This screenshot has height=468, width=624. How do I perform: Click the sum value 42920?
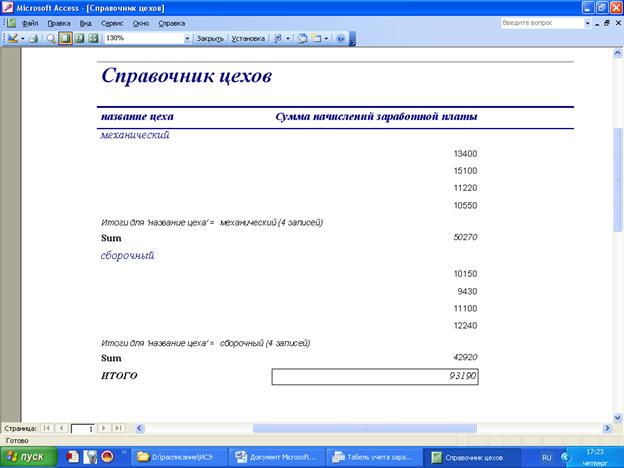(x=465, y=357)
